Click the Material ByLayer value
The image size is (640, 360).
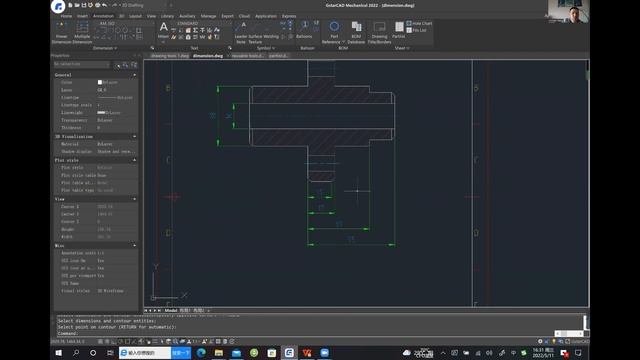[105, 144]
